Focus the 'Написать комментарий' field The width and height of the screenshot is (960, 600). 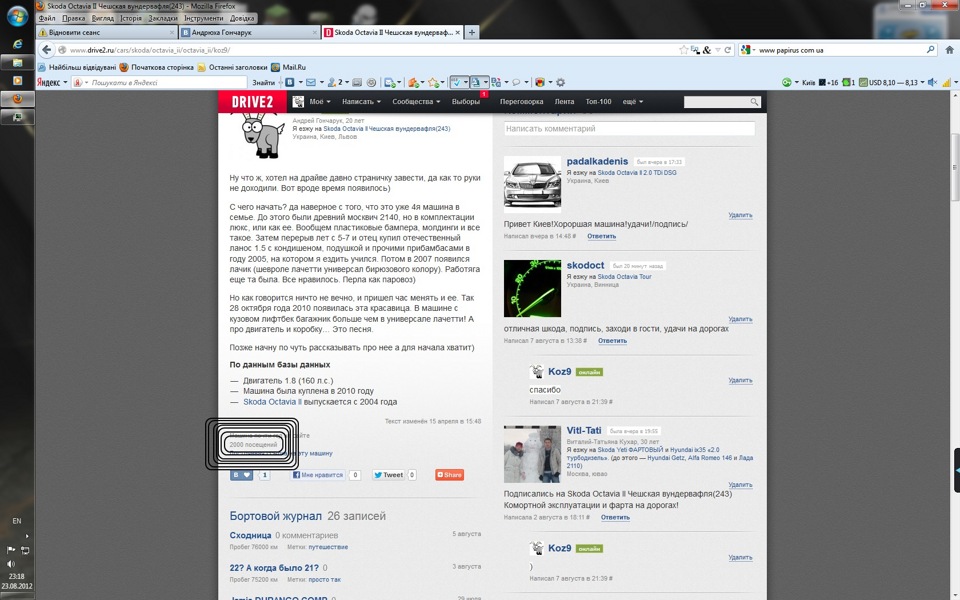pos(629,129)
